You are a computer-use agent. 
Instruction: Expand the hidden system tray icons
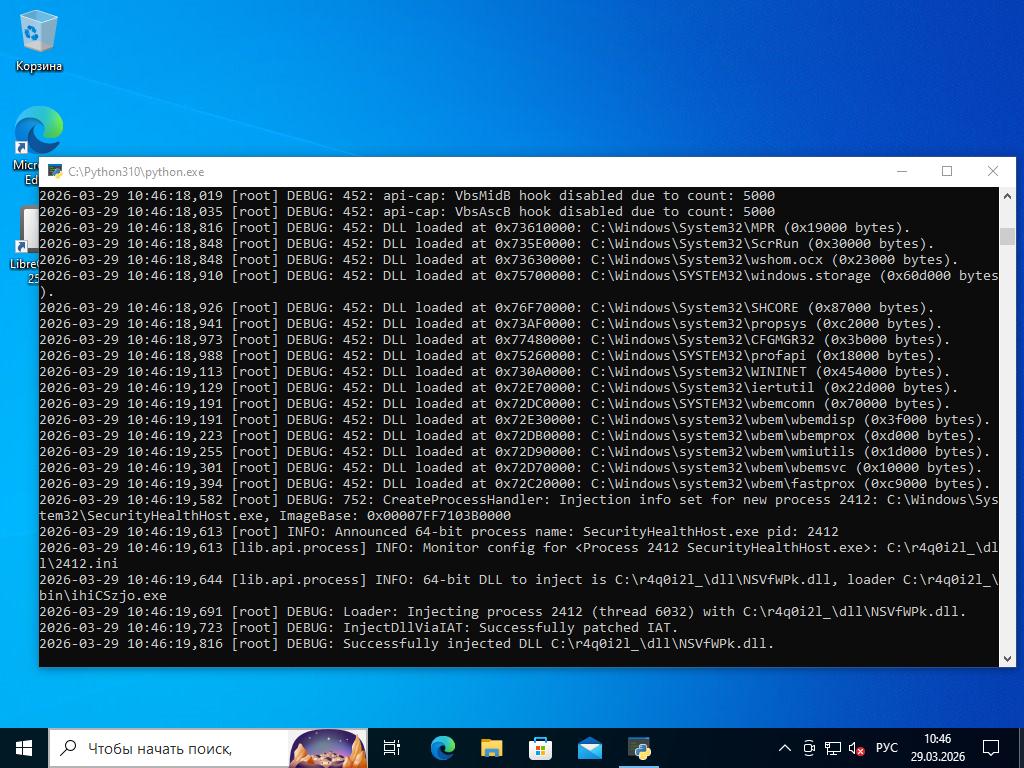point(785,747)
